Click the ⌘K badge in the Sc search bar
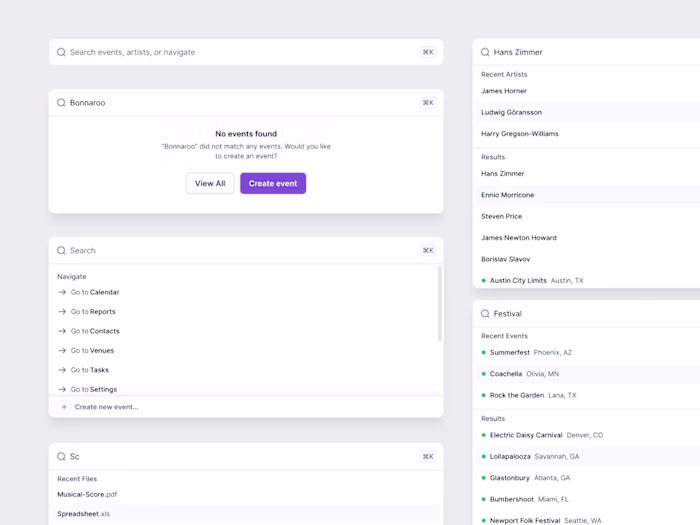 click(428, 456)
